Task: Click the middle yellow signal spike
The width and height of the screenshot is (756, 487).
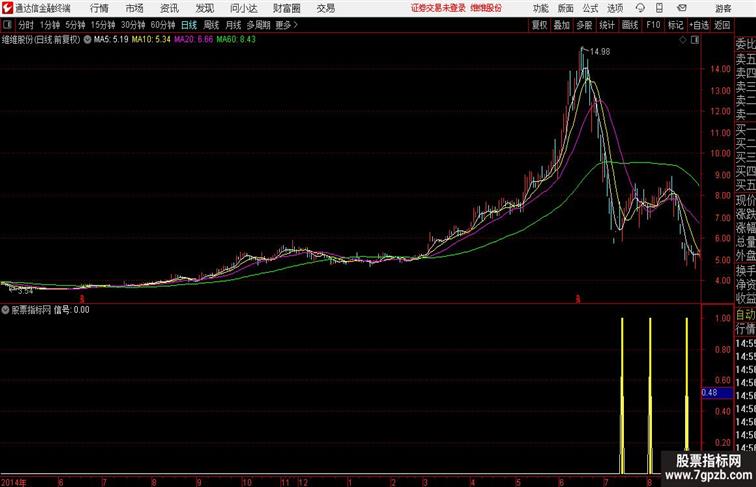Action: point(650,395)
